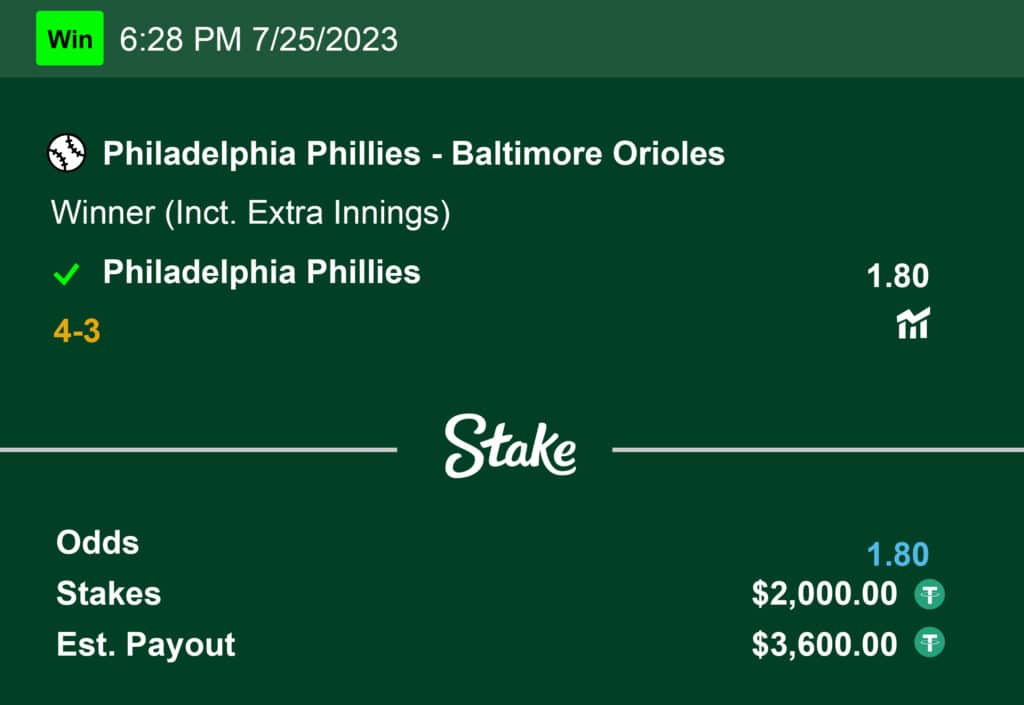Click the Stake logo
Viewport: 1024px width, 705px height.
[x=510, y=446]
